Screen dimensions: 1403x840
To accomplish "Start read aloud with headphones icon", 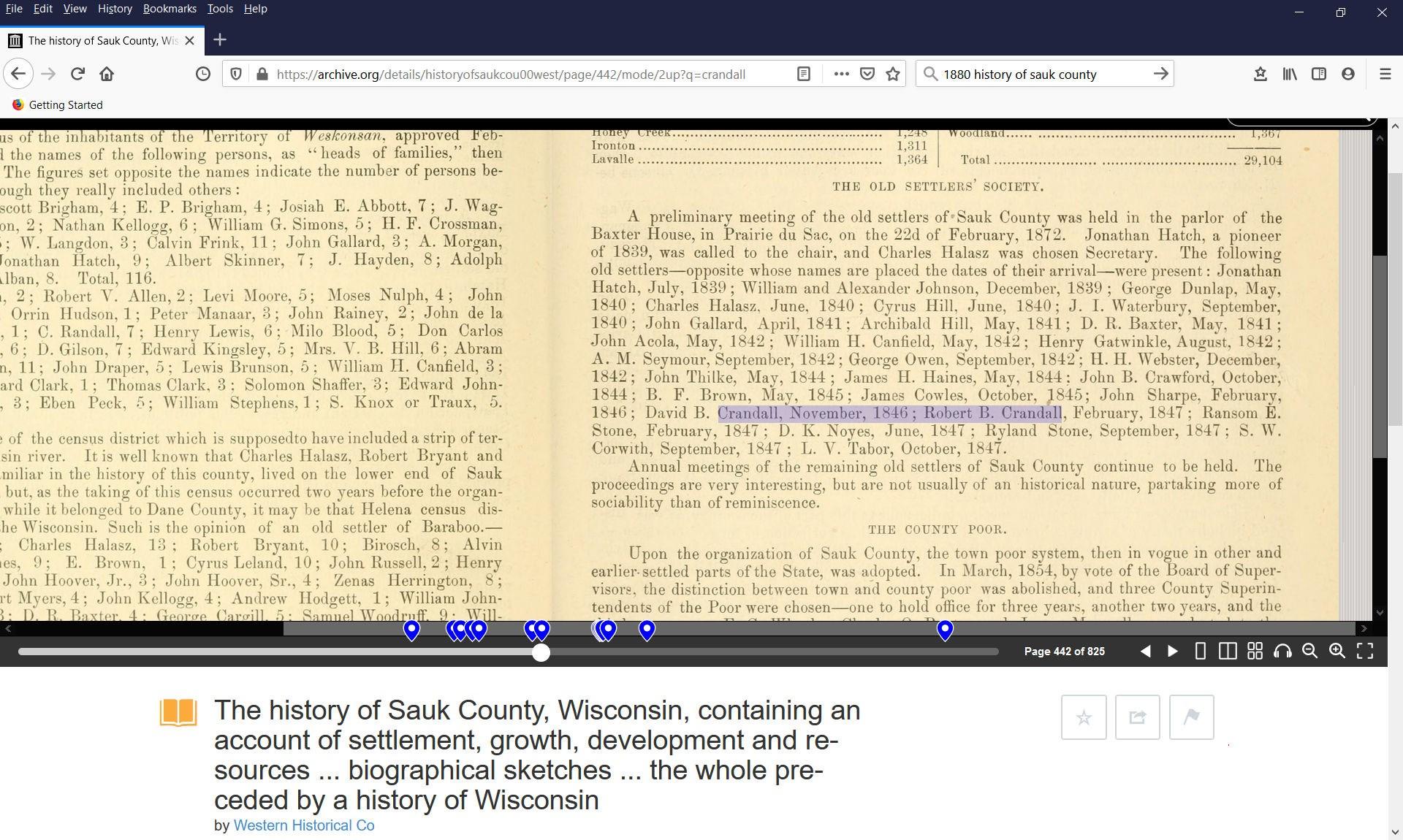I will (1282, 651).
